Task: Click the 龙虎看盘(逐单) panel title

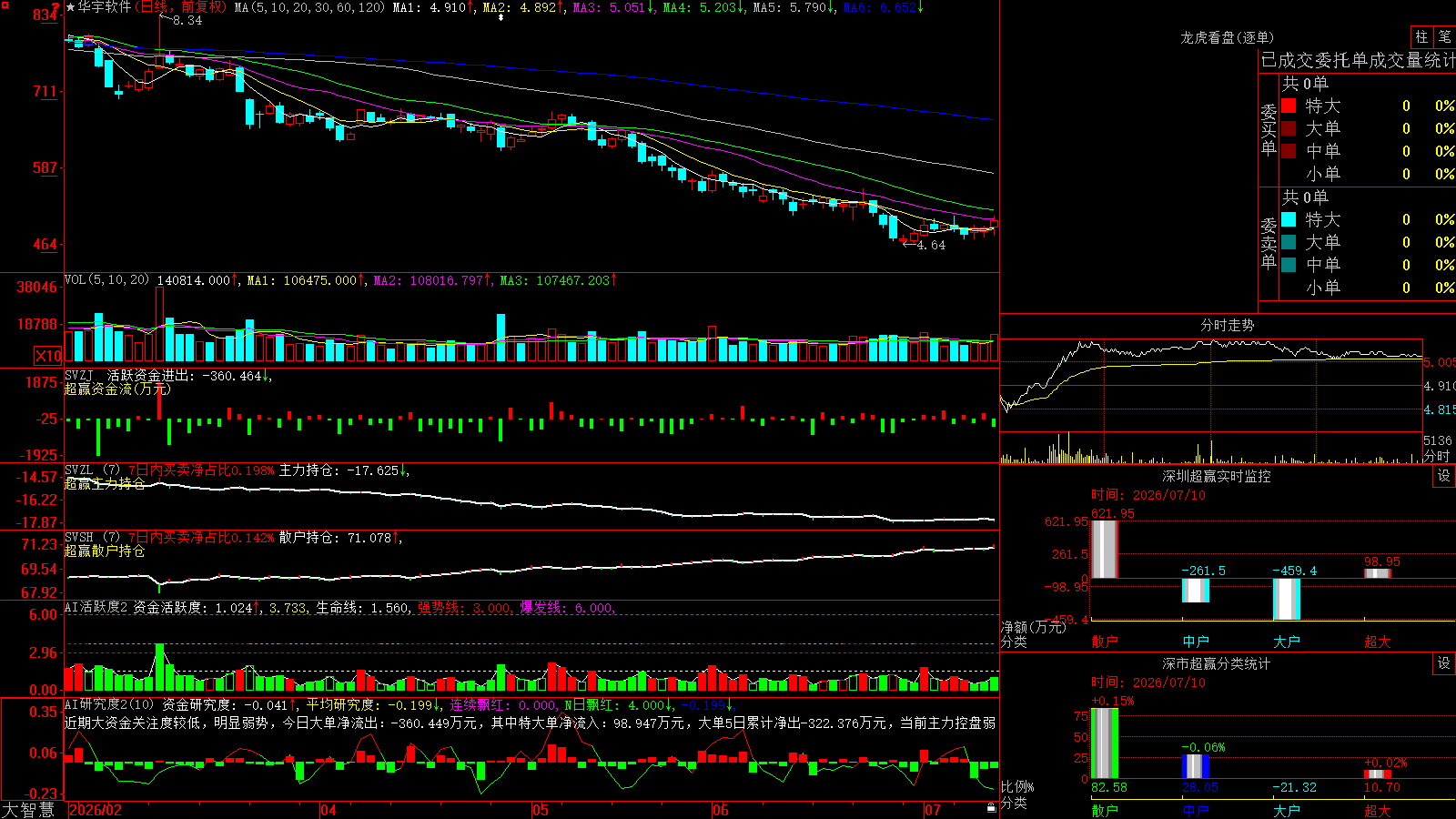Action: coord(1228,37)
